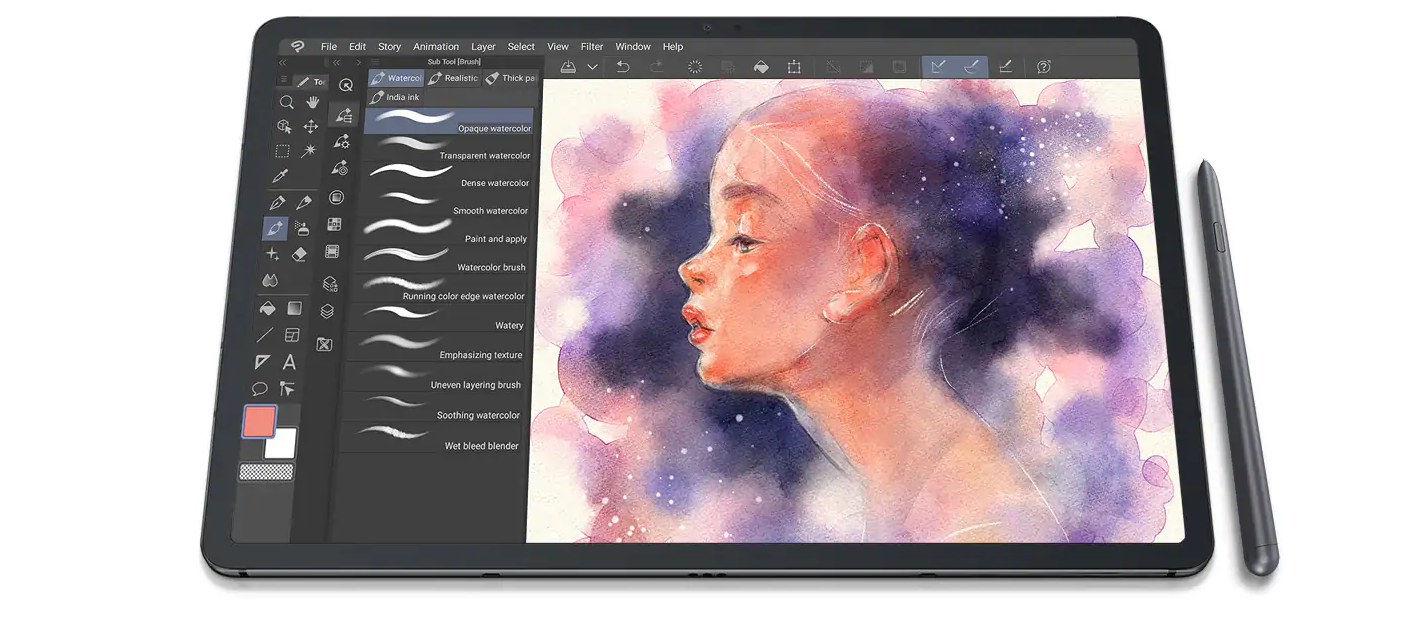Collapse the tool palette with double chevron
The width and height of the screenshot is (1413, 628).
(x=282, y=62)
